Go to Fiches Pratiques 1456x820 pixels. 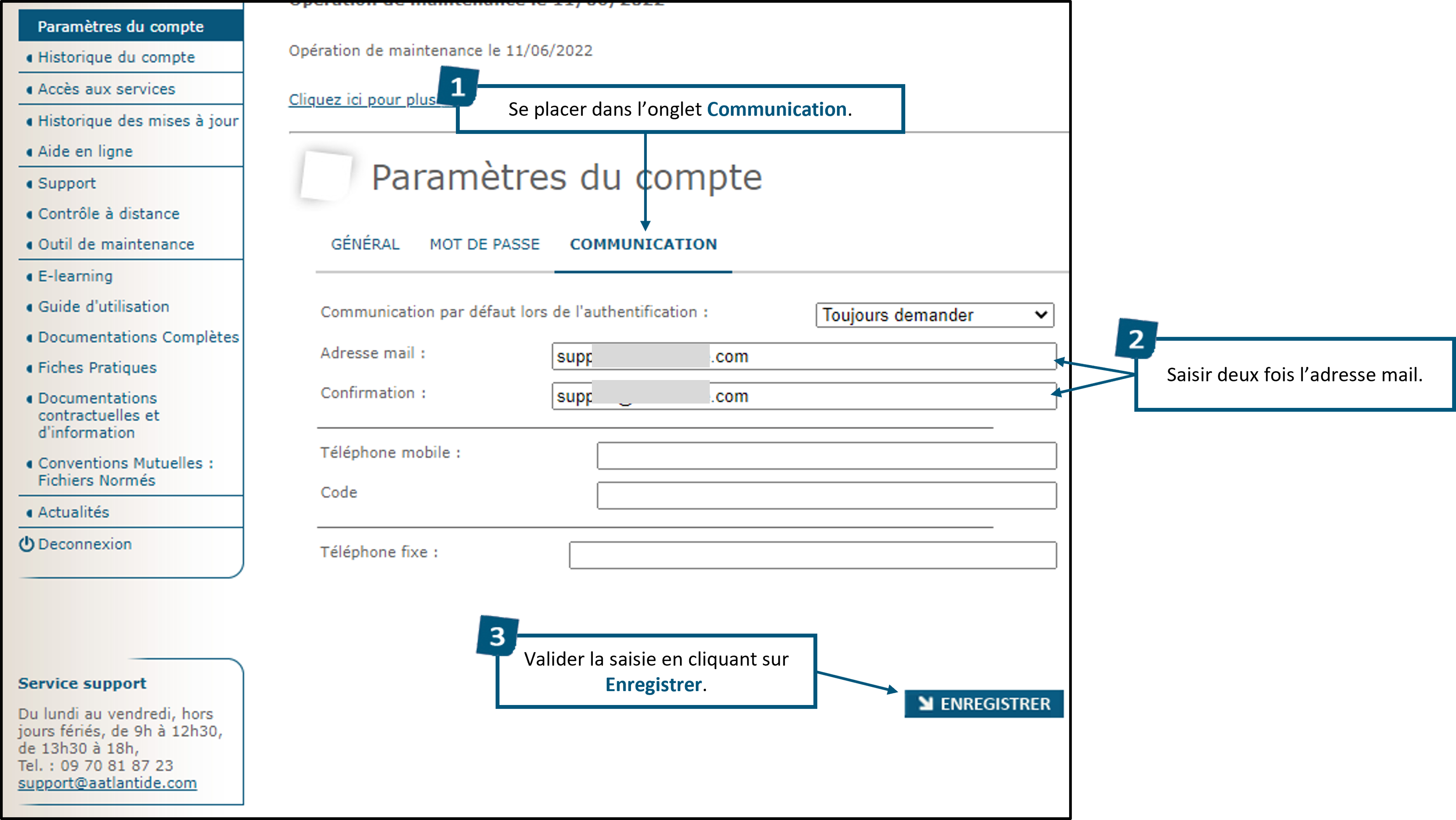pyautogui.click(x=97, y=367)
